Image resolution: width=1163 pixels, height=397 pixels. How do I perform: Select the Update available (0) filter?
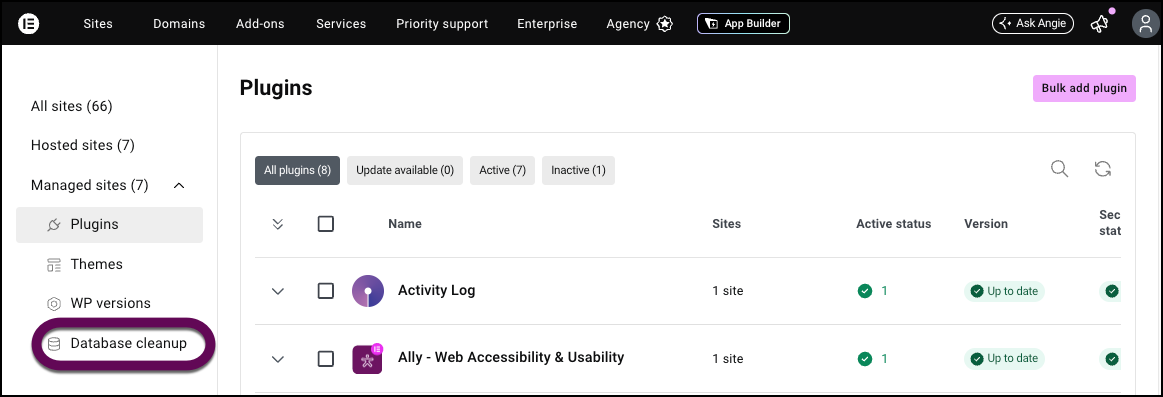[x=405, y=170]
